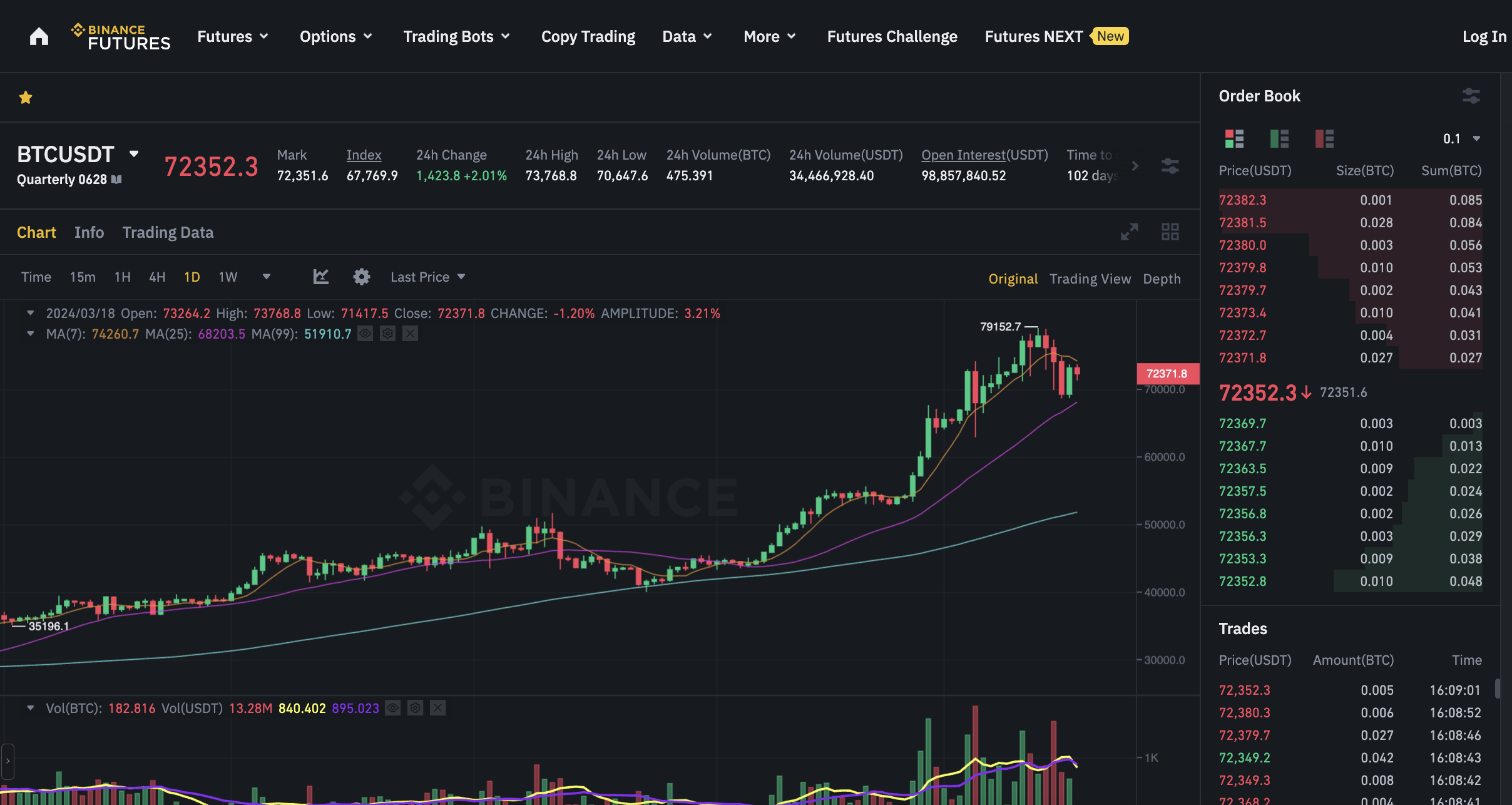Switch chart to Trading View
This screenshot has height=805, width=1512.
tap(1090, 279)
